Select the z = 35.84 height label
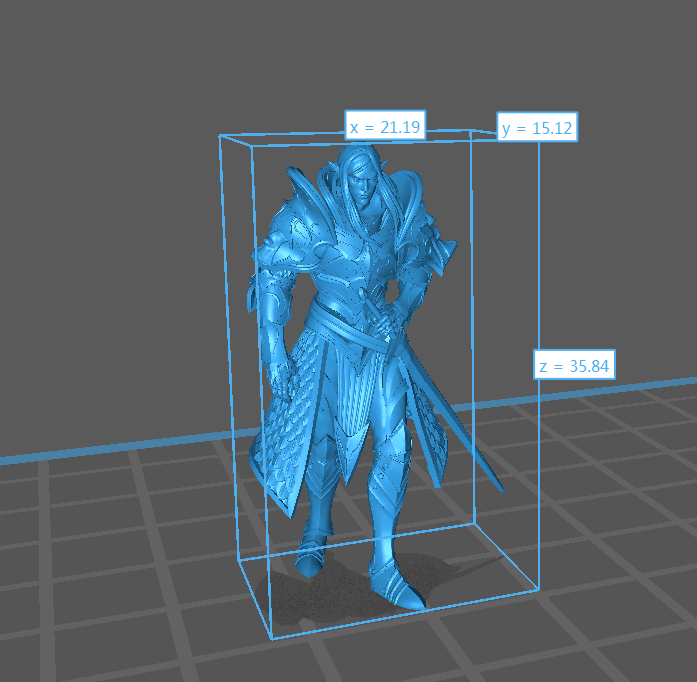 tap(573, 366)
